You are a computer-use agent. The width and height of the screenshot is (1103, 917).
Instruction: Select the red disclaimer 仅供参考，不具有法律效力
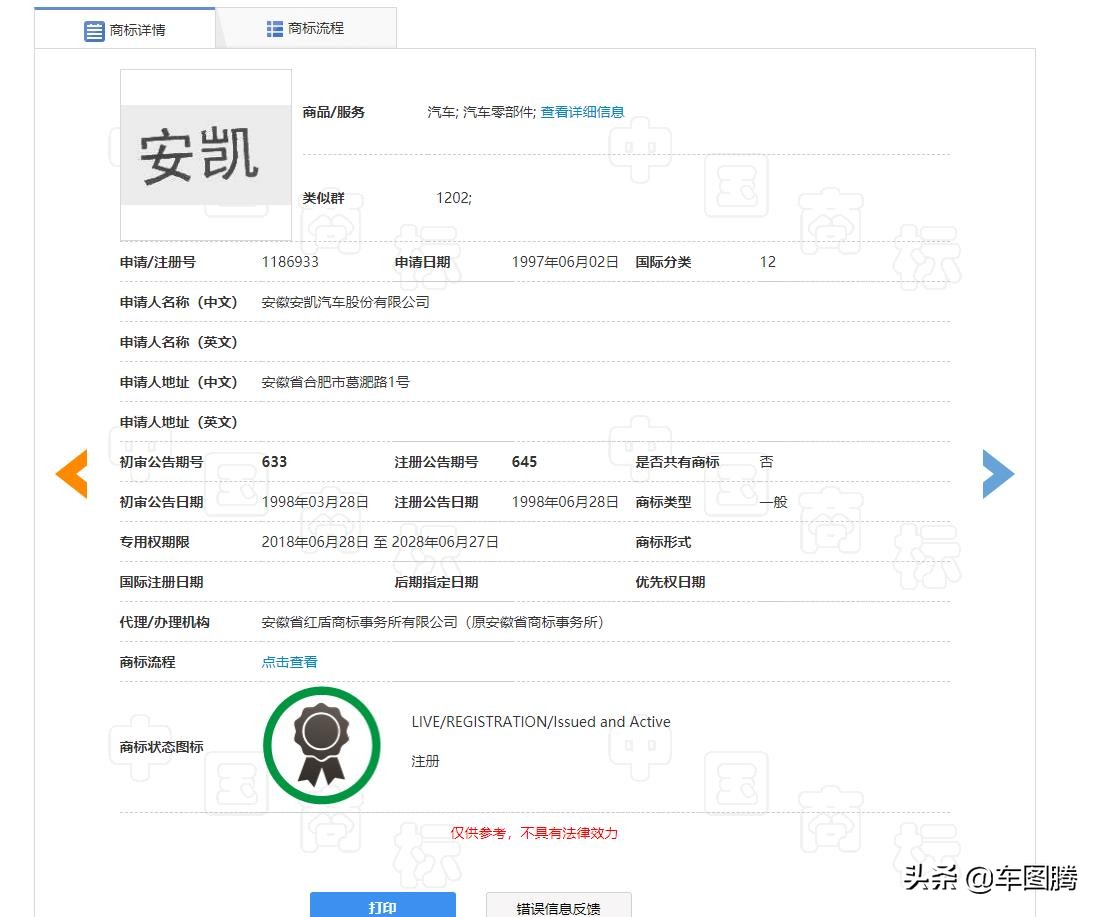[x=534, y=833]
